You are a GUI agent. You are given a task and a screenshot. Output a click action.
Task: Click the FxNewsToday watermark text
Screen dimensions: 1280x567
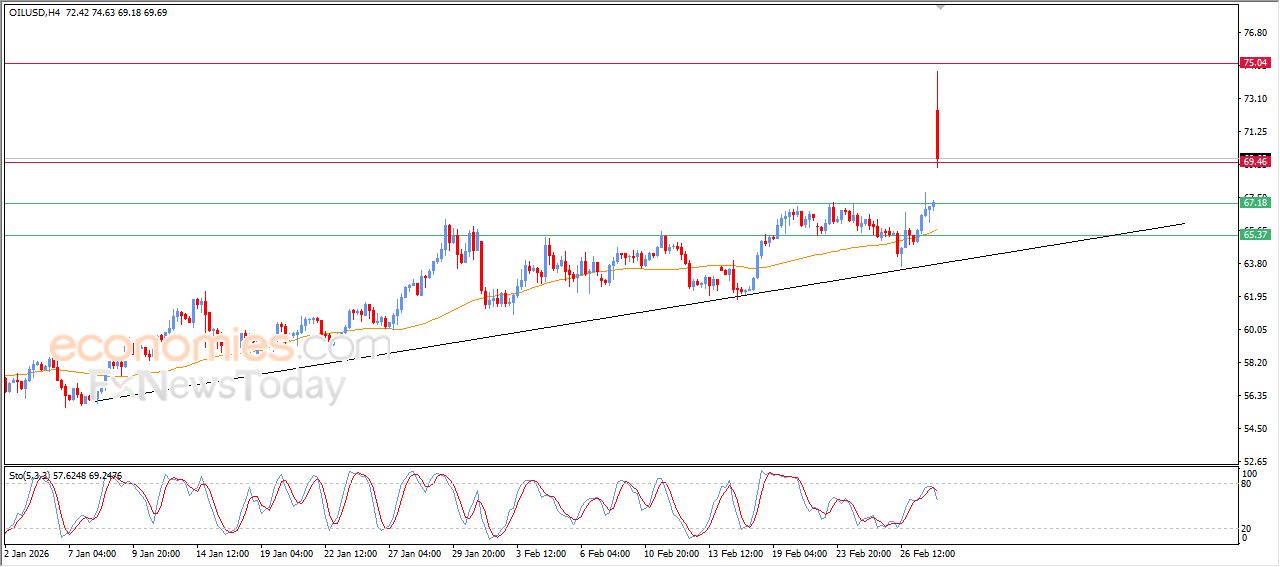[x=216, y=385]
